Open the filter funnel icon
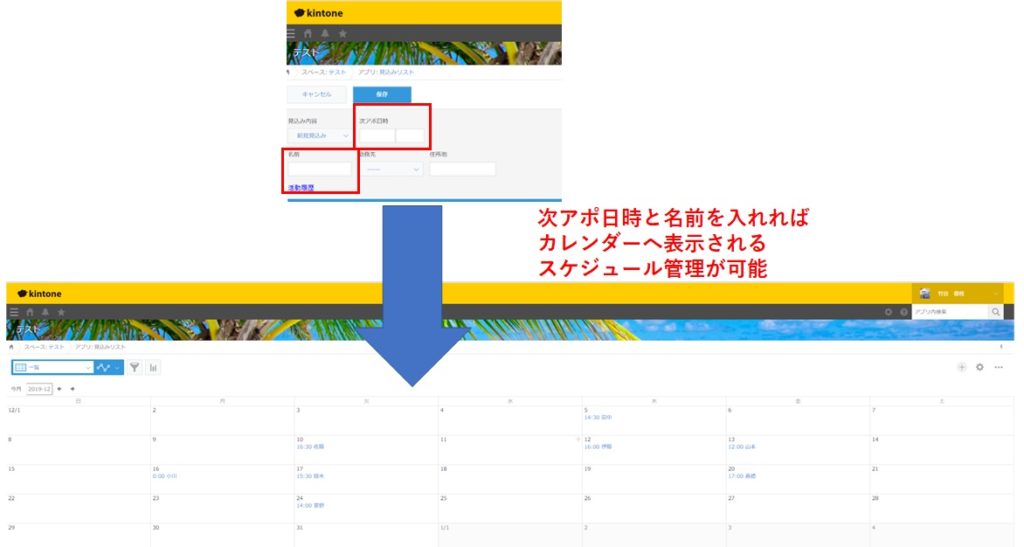 click(x=134, y=367)
